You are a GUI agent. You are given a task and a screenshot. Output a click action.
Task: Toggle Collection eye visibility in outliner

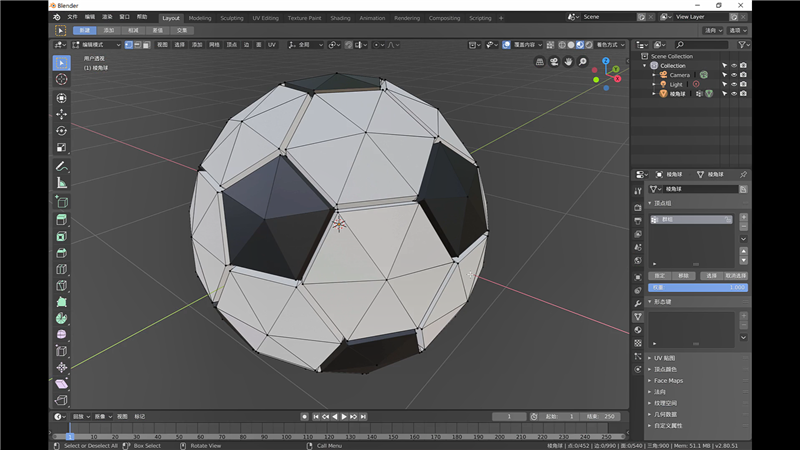(734, 66)
